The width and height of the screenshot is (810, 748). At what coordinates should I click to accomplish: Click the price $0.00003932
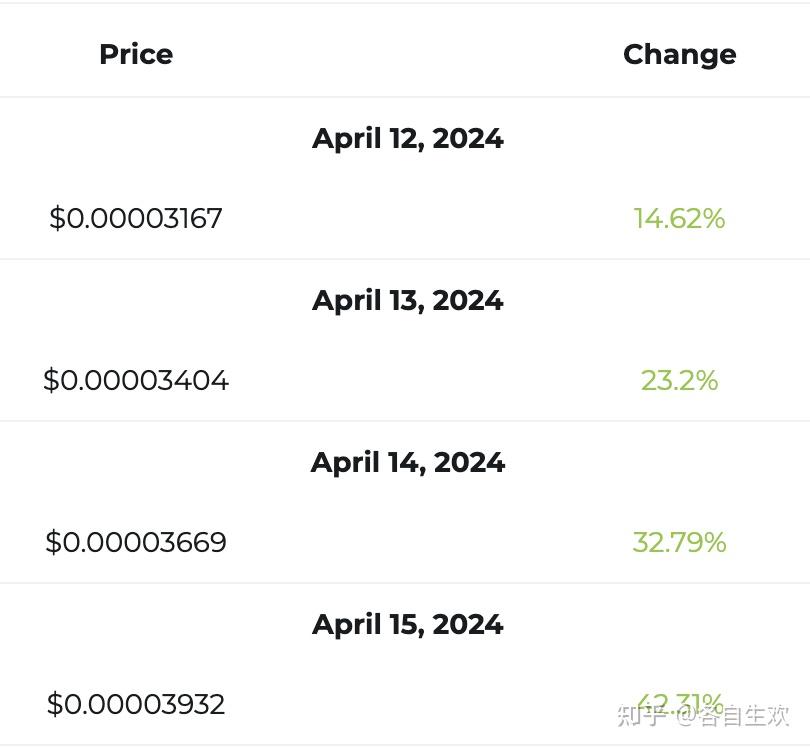click(136, 704)
